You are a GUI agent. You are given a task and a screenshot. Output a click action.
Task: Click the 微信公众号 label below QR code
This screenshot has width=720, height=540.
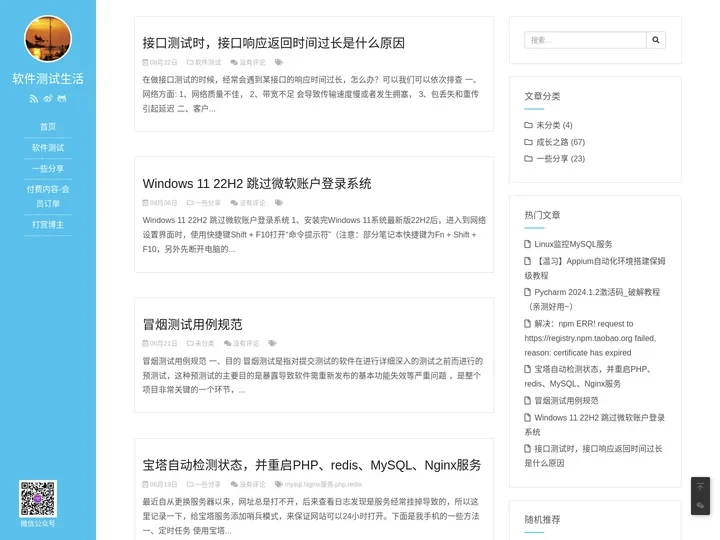[38, 523]
